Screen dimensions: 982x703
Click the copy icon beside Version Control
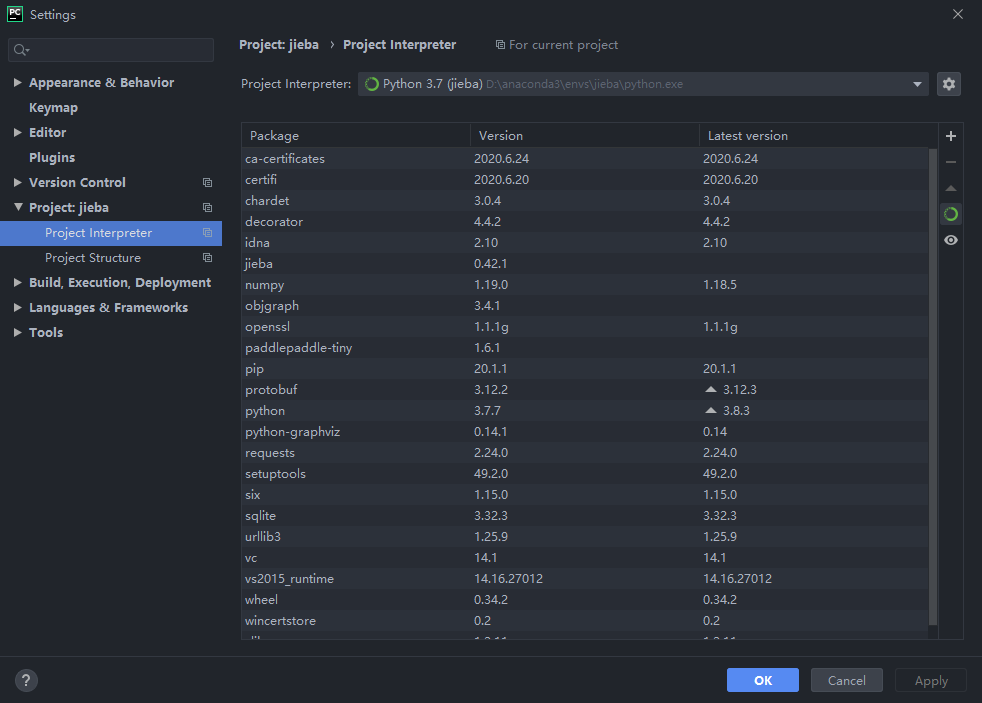point(207,183)
